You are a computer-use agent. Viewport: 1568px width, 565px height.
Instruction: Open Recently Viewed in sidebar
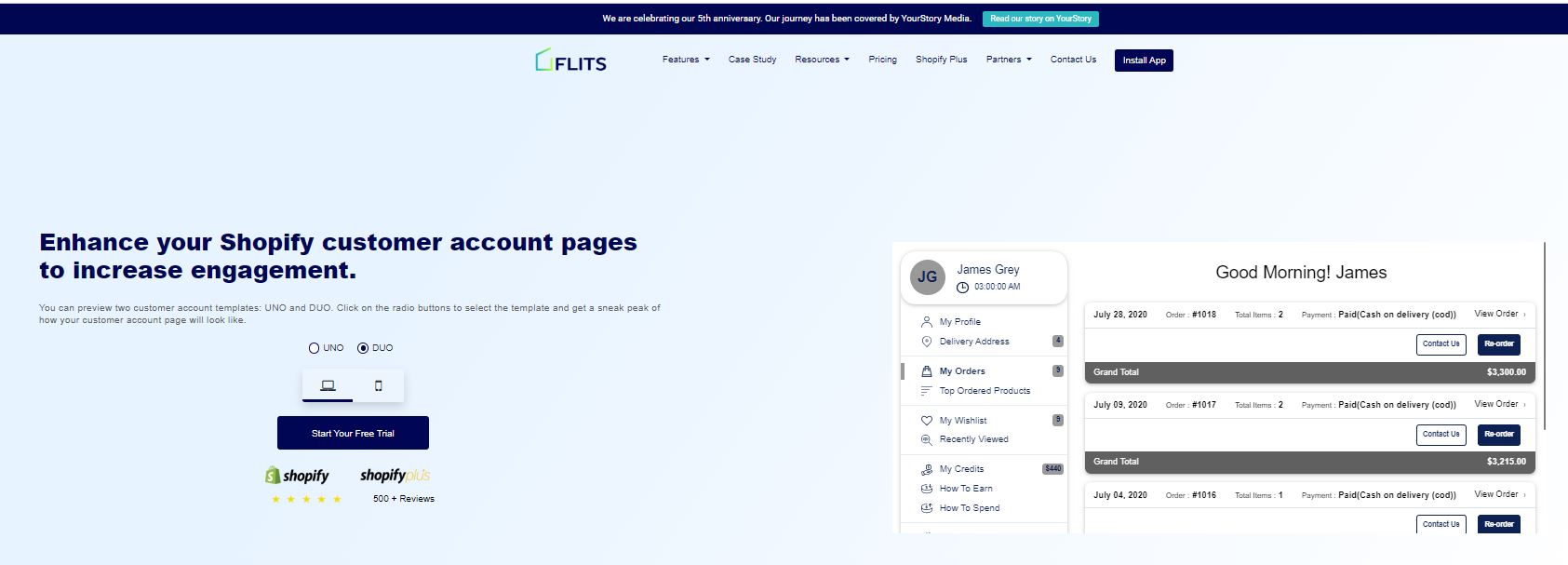973,439
